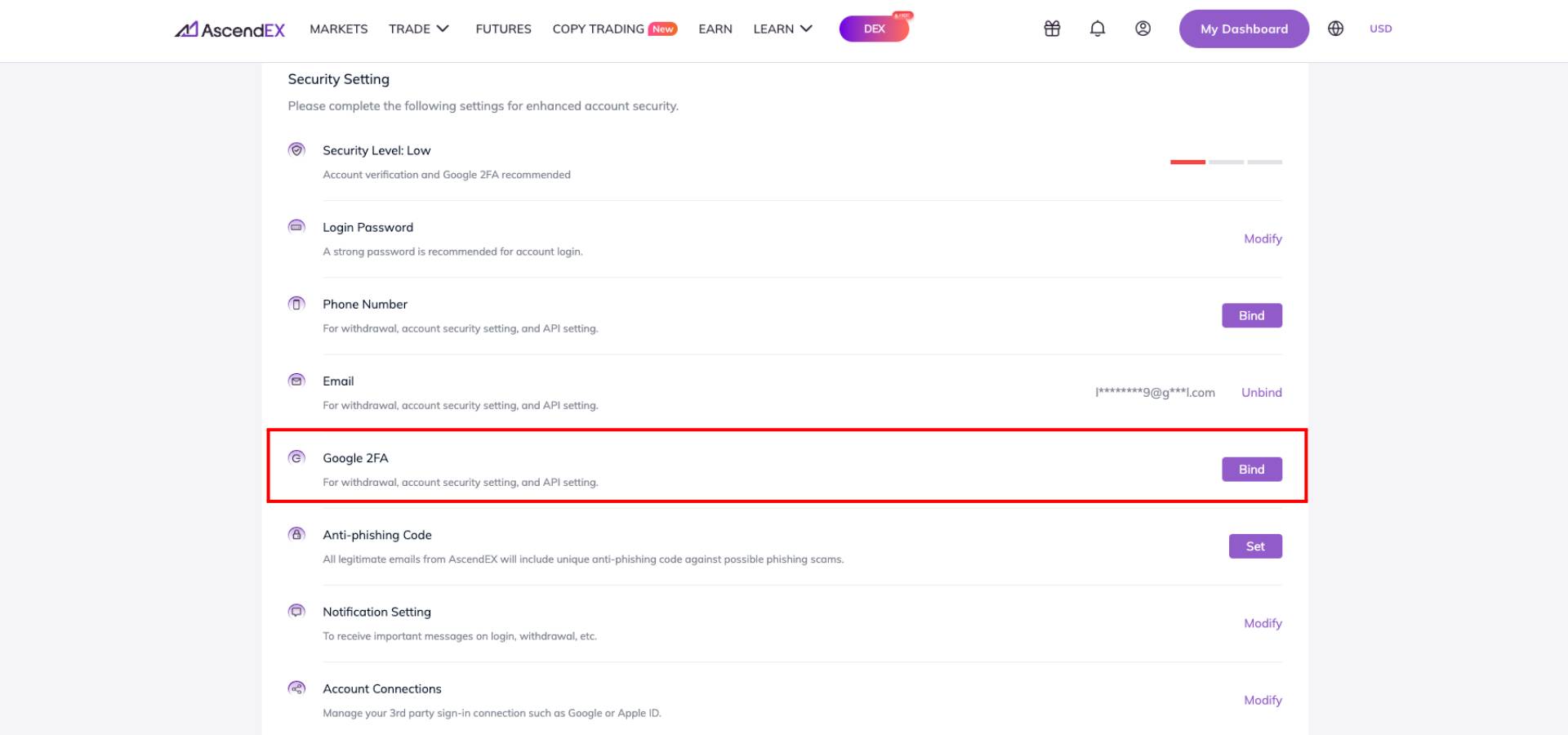Expand the LEARN dropdown menu
The height and width of the screenshot is (735, 1568).
pos(782,29)
